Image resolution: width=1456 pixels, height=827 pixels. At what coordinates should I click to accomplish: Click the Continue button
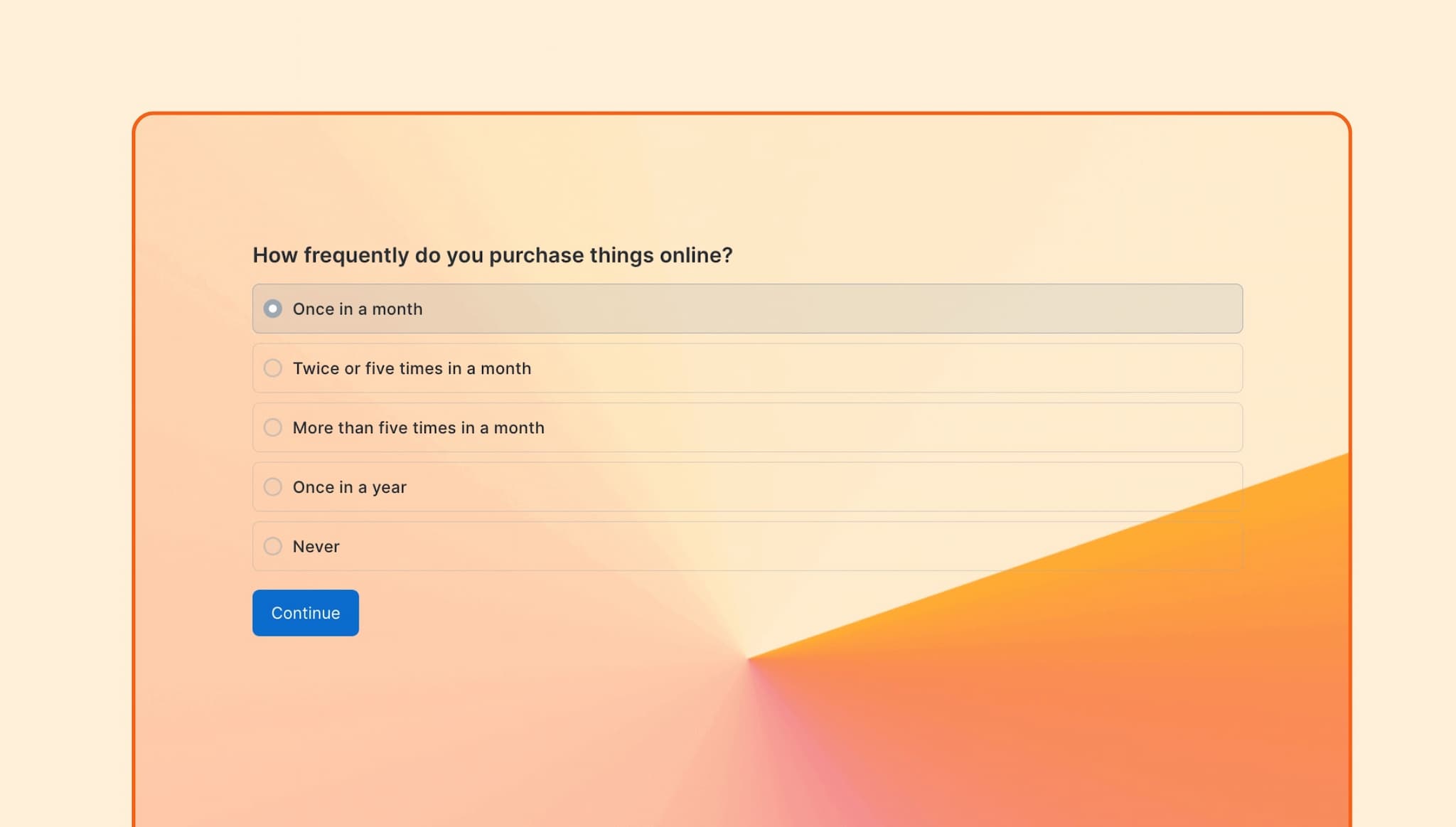[x=305, y=612]
